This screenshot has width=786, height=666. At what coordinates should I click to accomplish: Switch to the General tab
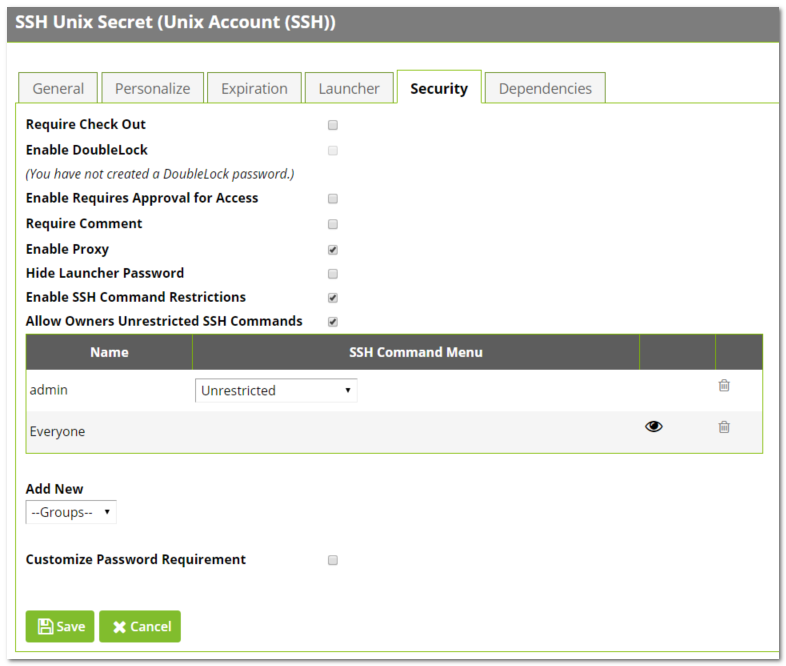pos(58,88)
